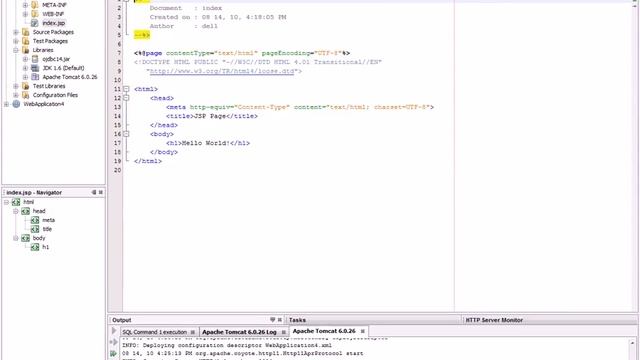Click the 'Deploying configuration descriptor' log line
Screen dimensions: 640x360
click(227, 345)
